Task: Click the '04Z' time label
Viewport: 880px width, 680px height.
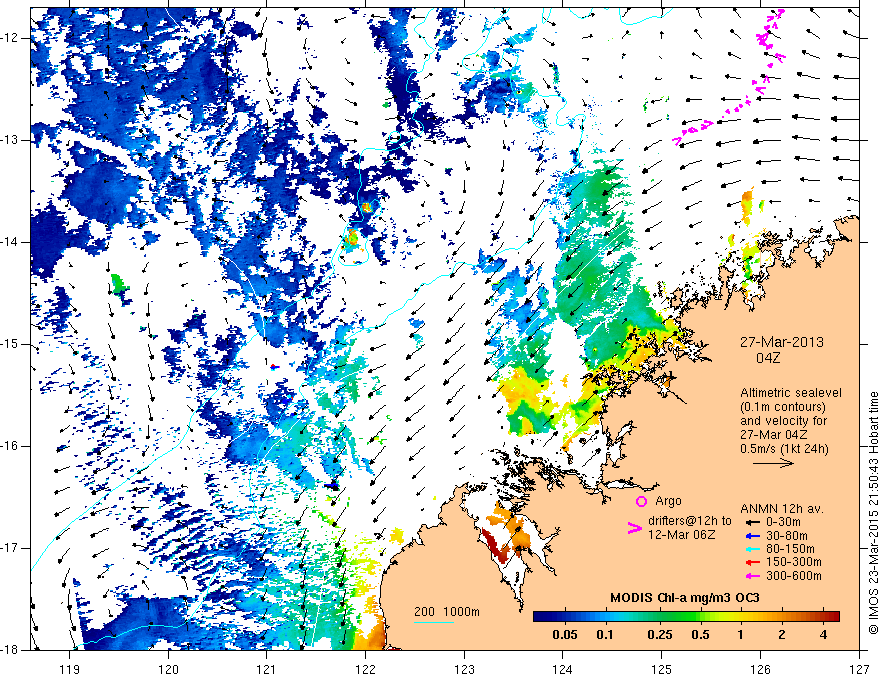Action: [x=768, y=358]
